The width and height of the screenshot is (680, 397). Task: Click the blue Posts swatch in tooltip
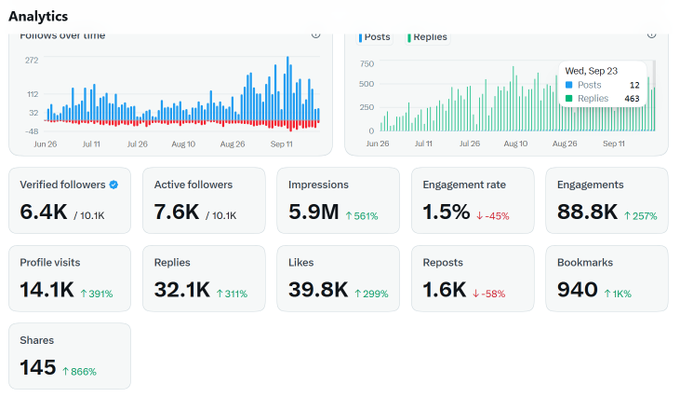tap(569, 85)
